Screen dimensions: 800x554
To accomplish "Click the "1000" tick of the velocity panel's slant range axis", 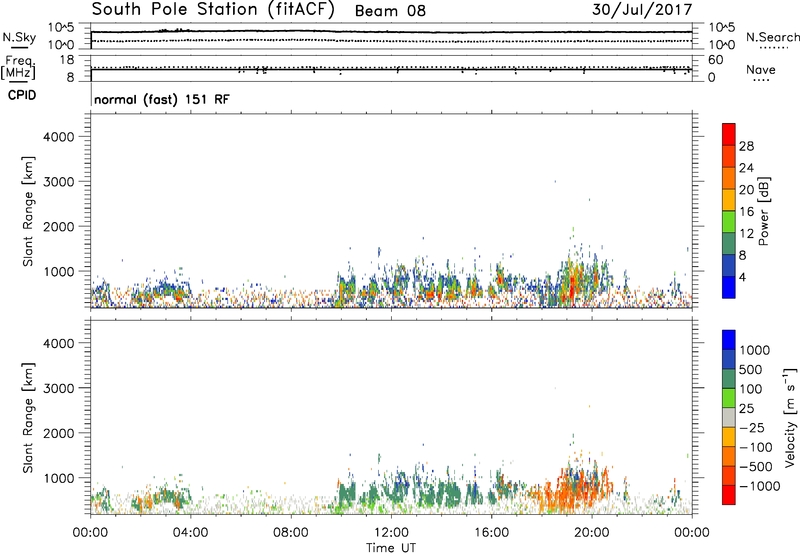I will [59, 478].
